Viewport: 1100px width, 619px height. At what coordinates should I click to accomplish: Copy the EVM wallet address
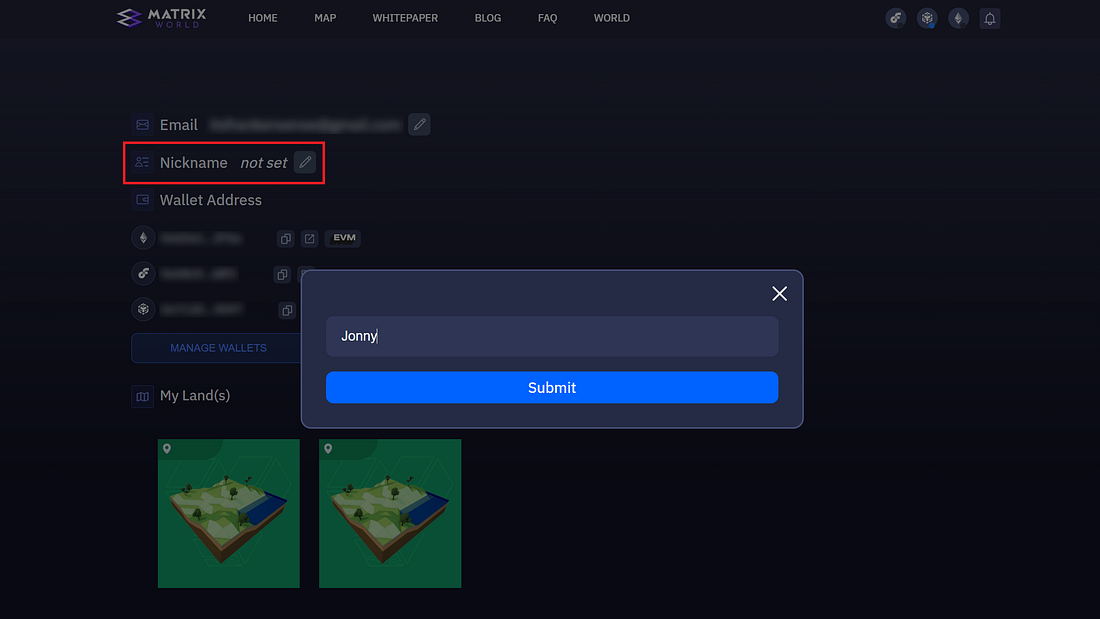click(286, 239)
